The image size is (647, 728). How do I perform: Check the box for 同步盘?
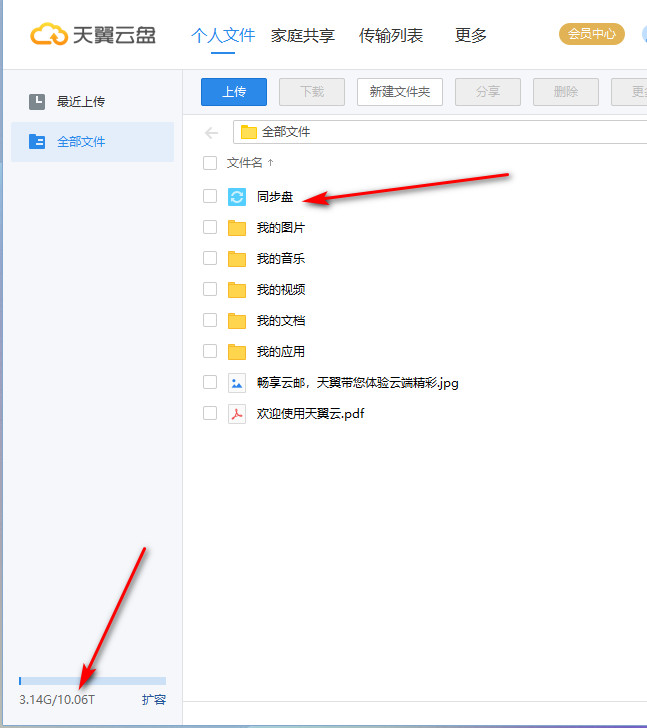210,196
